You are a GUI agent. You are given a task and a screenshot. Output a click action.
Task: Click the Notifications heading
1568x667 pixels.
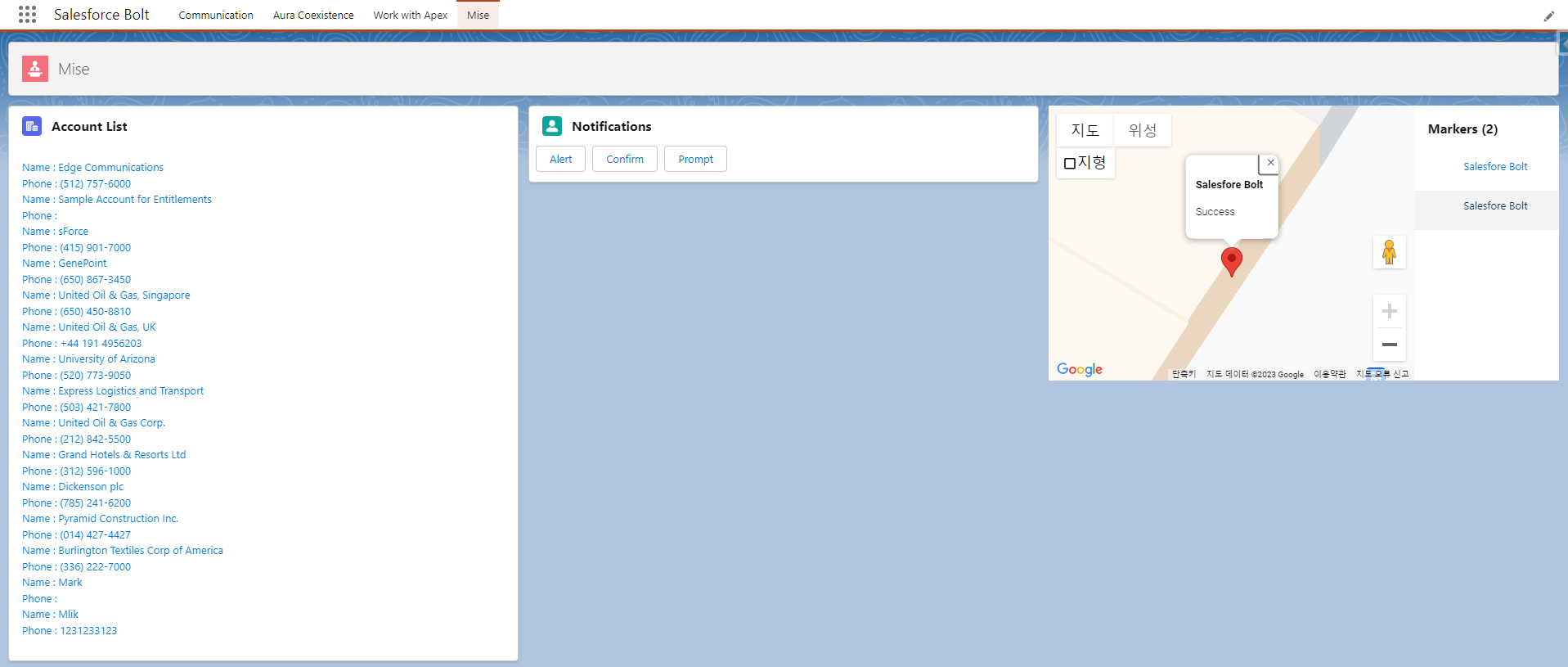click(x=612, y=127)
